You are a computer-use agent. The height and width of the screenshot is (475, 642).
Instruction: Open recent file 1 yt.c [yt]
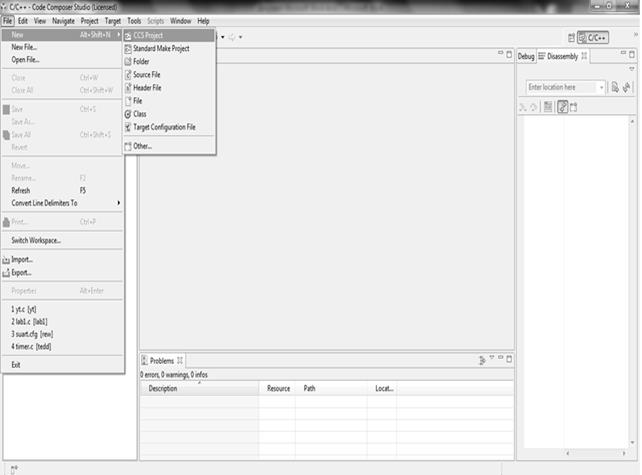coord(63,309)
